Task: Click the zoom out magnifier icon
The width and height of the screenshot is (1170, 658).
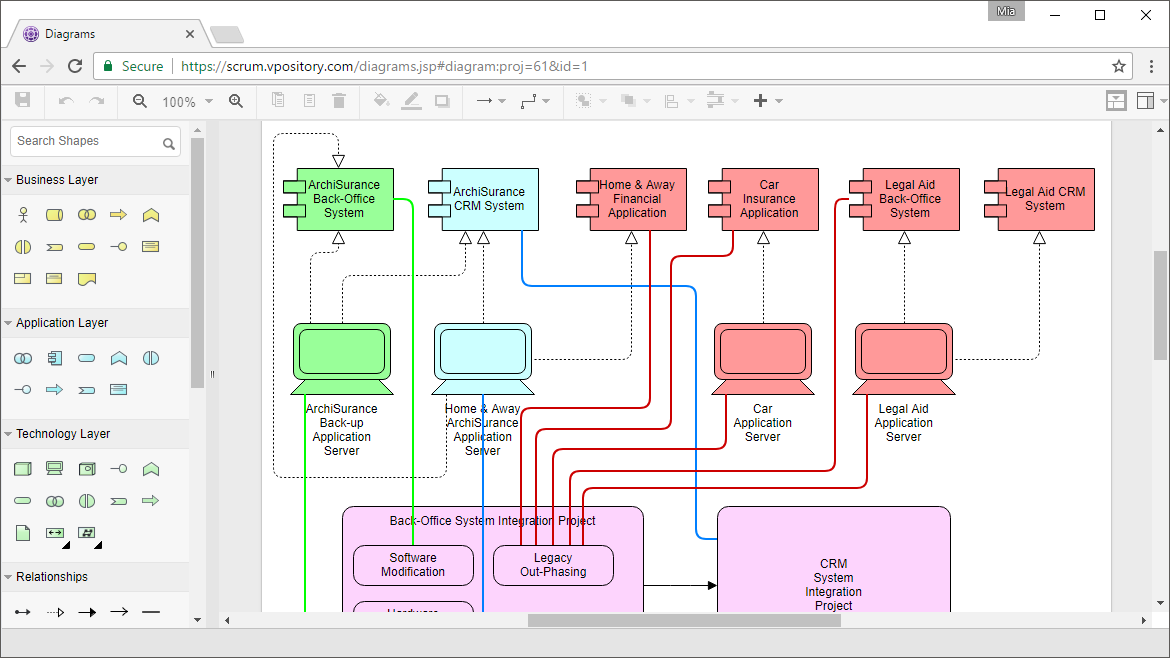Action: pos(140,101)
